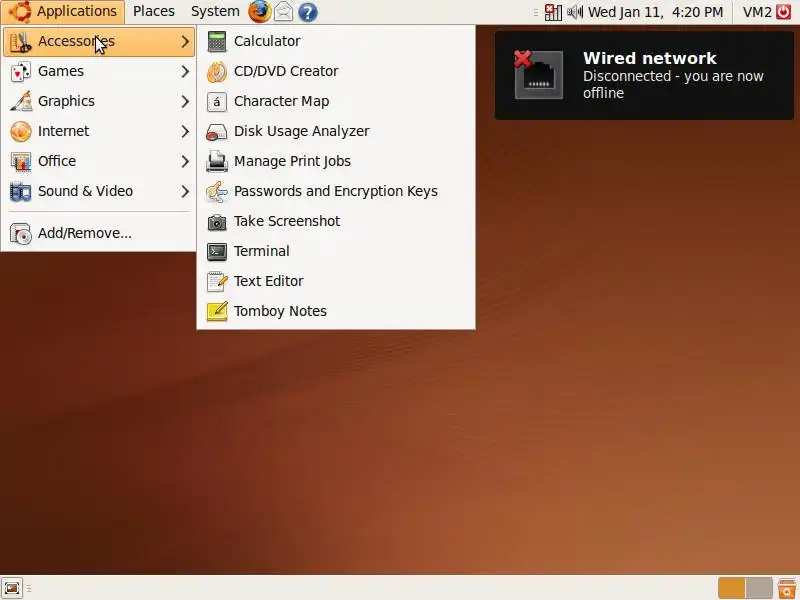This screenshot has width=800, height=600.
Task: Click the Accessories category icon
Action: (x=21, y=42)
